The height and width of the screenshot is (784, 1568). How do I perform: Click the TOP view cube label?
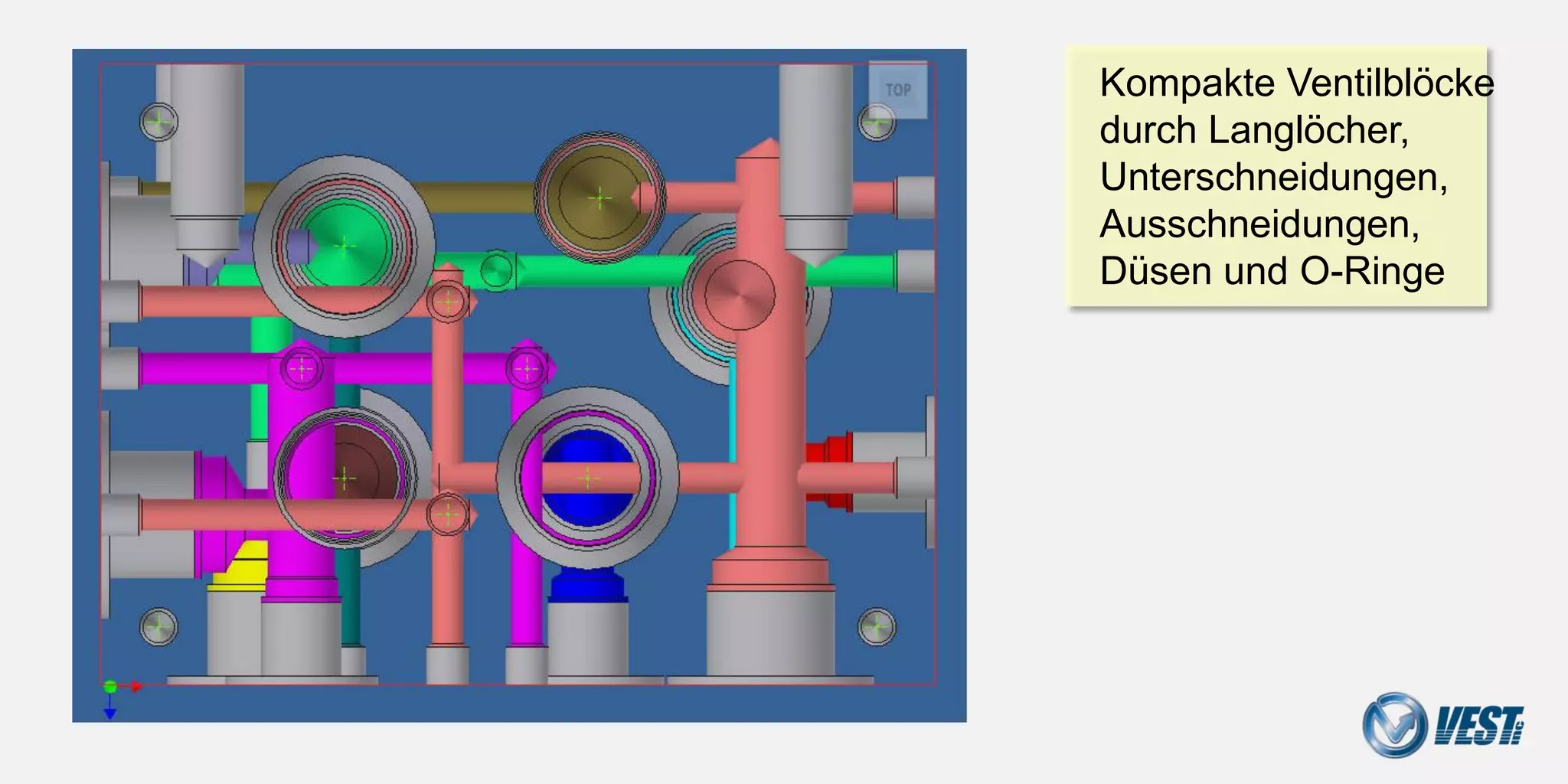click(x=898, y=90)
